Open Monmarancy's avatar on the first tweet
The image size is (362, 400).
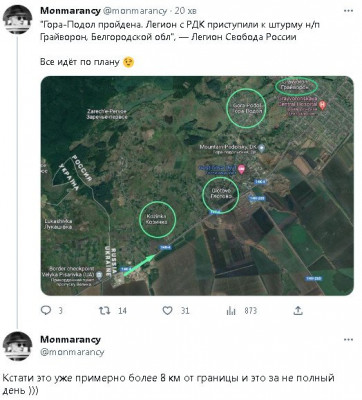18,19
